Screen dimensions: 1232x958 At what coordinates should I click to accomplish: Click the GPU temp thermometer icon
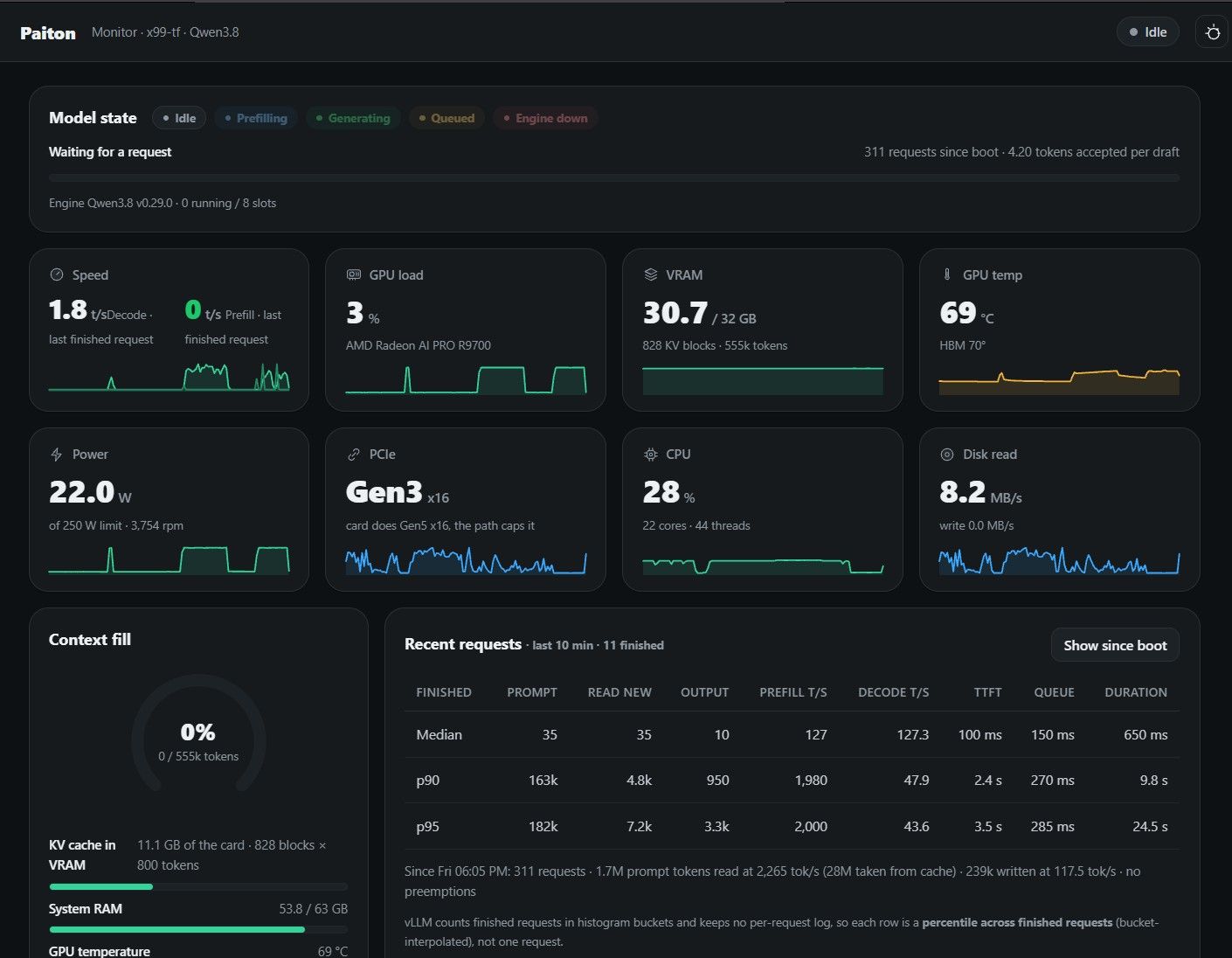pos(947,274)
